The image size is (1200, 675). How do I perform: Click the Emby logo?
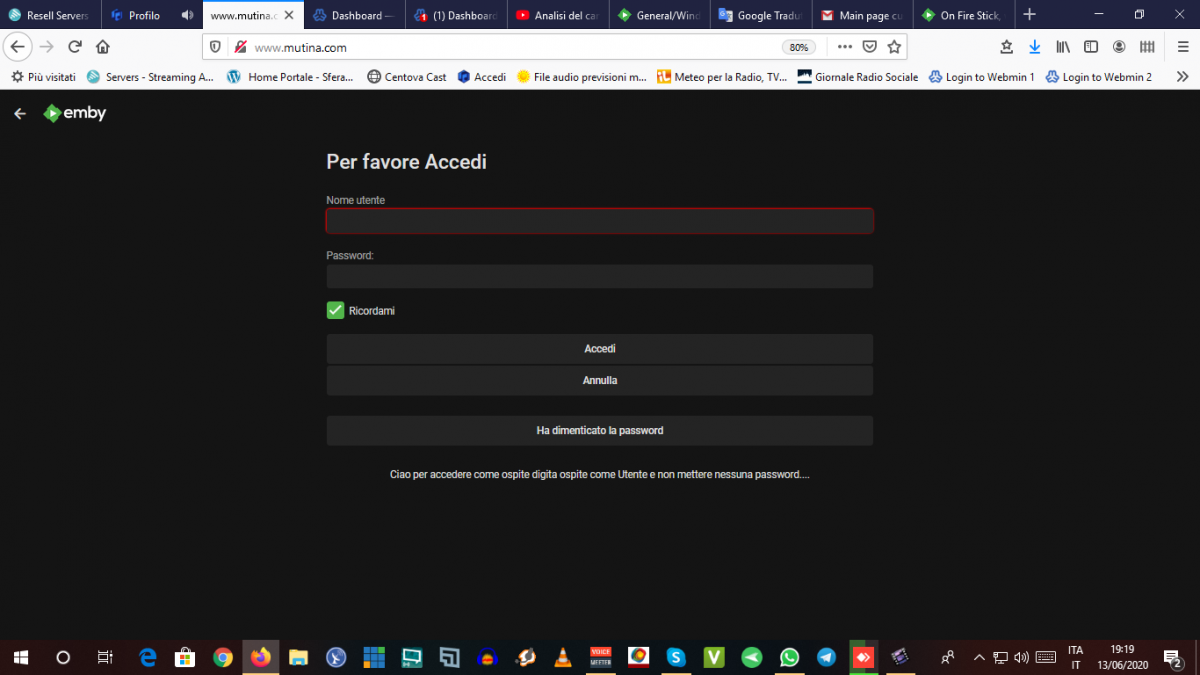point(75,114)
